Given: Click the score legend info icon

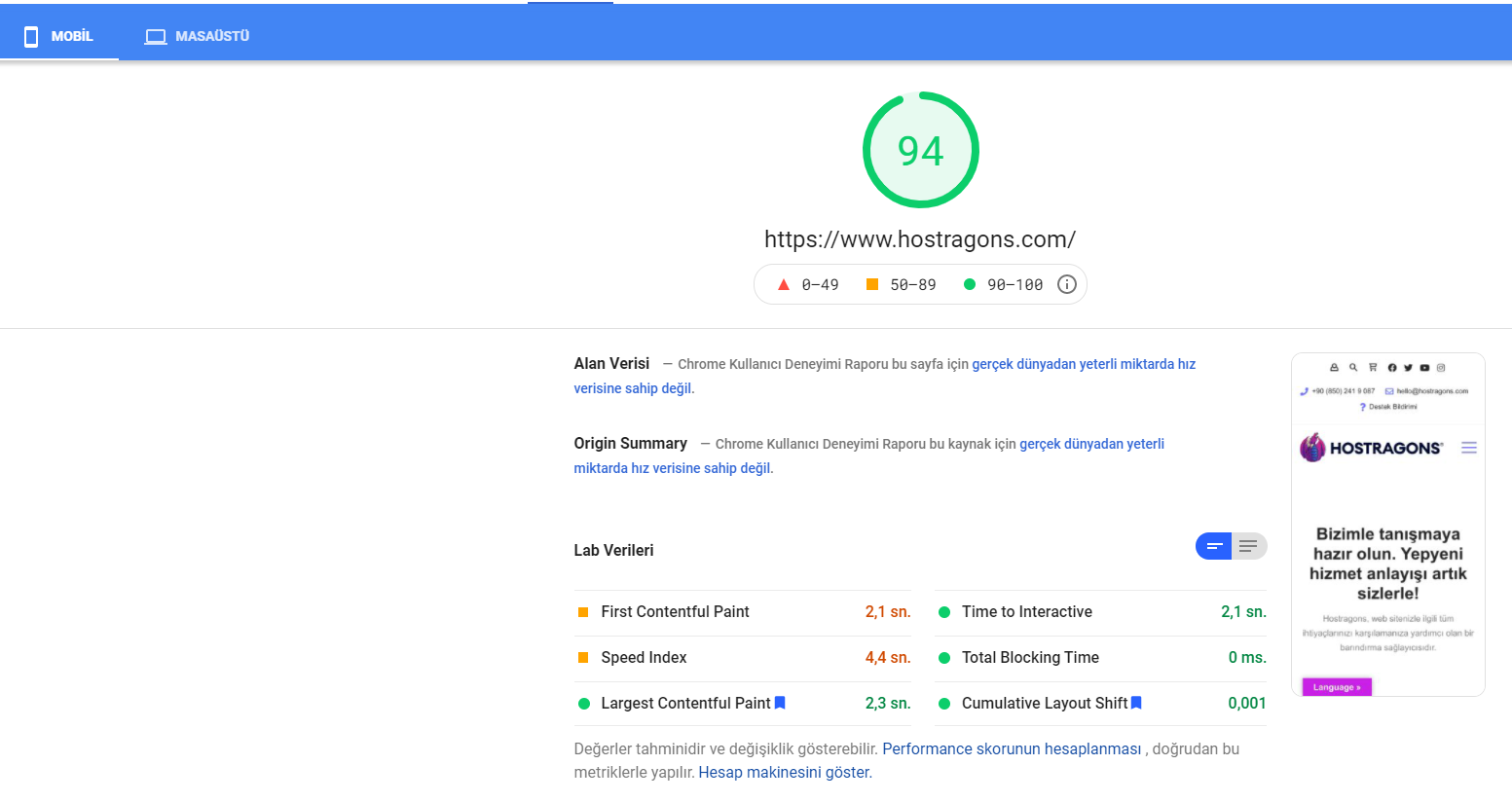Looking at the screenshot, I should [x=1067, y=284].
